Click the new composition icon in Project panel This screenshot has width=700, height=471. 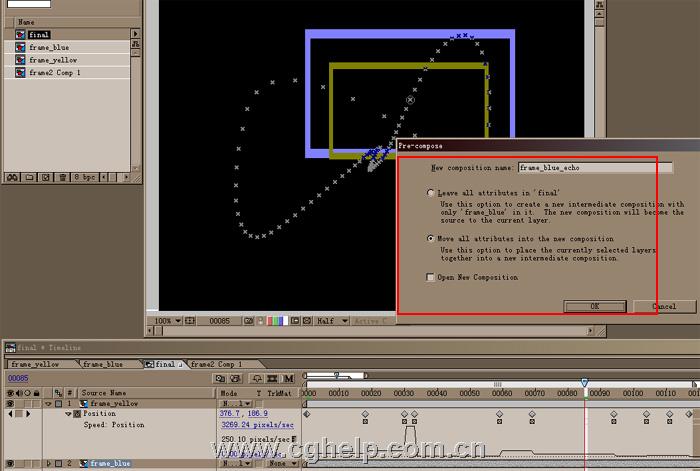click(45, 177)
